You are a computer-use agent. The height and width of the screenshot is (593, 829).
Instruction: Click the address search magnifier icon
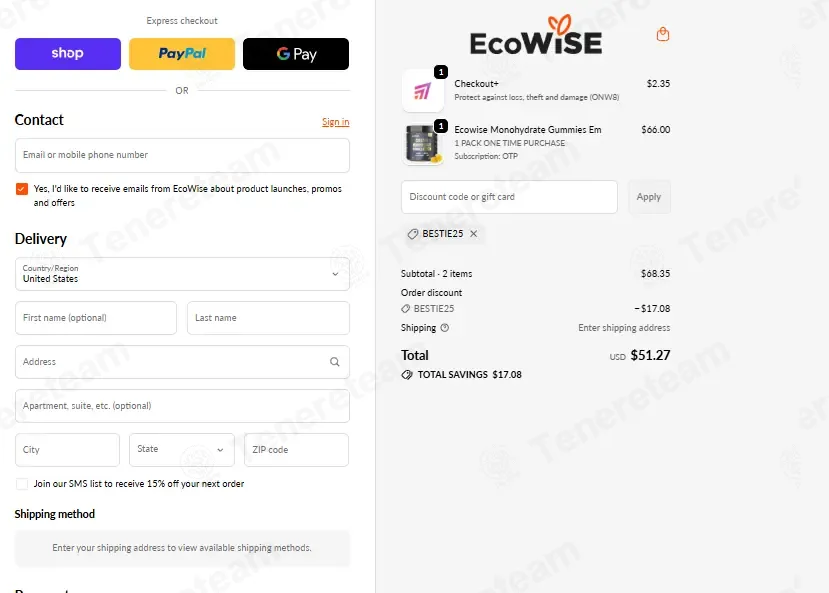coord(335,362)
